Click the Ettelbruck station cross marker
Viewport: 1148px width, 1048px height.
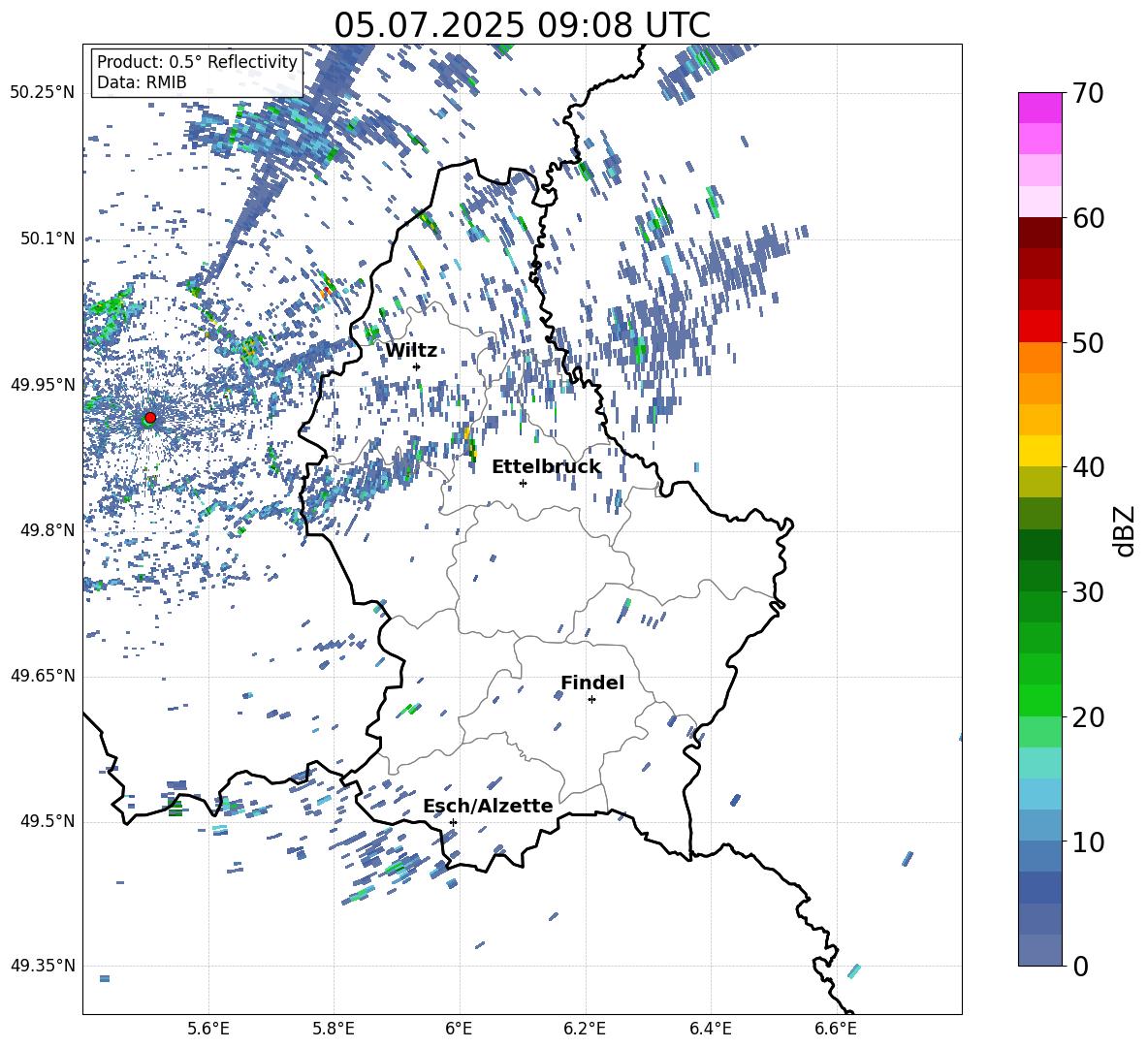click(523, 483)
